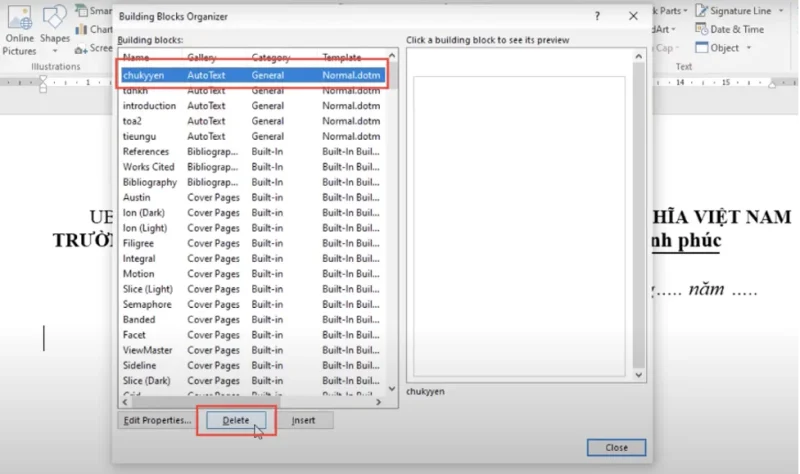800x474 pixels.
Task: Choose the Filigree cover page entry
Action: tap(139, 243)
